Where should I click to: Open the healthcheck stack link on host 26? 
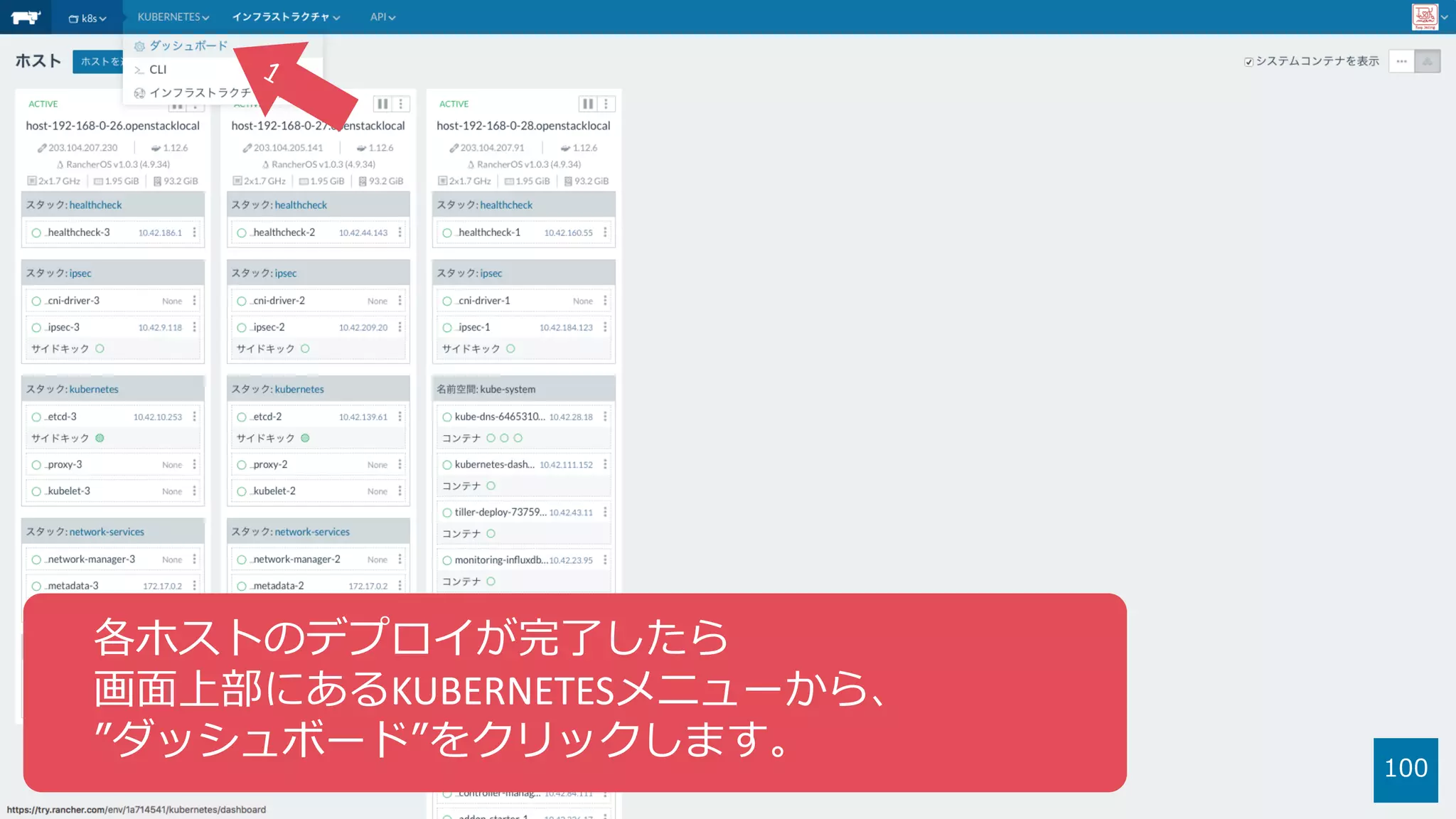pyautogui.click(x=95, y=205)
